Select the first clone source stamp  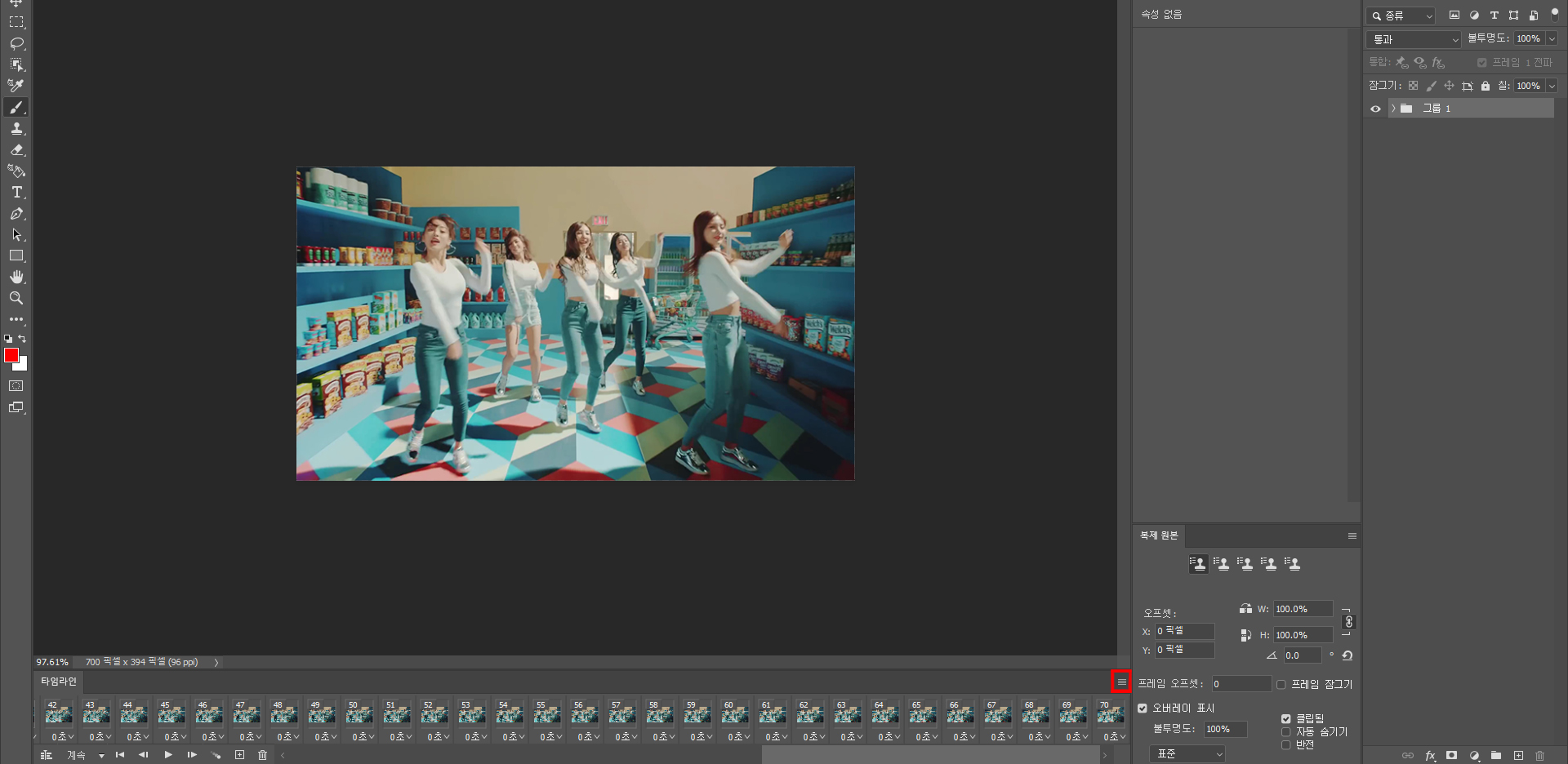(1198, 564)
